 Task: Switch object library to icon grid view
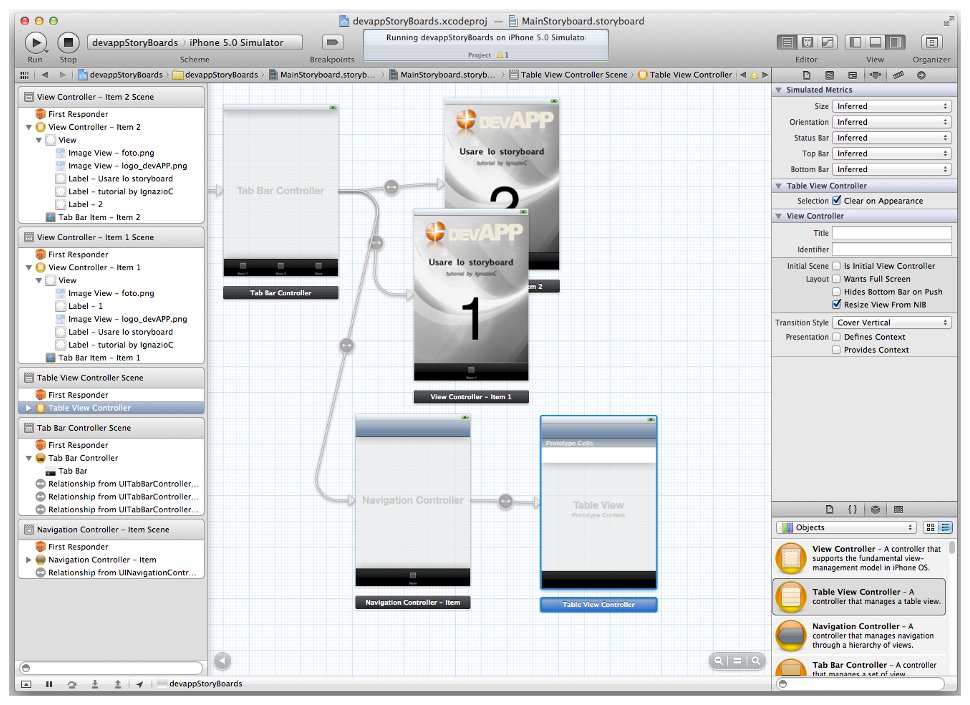pyautogui.click(x=931, y=527)
